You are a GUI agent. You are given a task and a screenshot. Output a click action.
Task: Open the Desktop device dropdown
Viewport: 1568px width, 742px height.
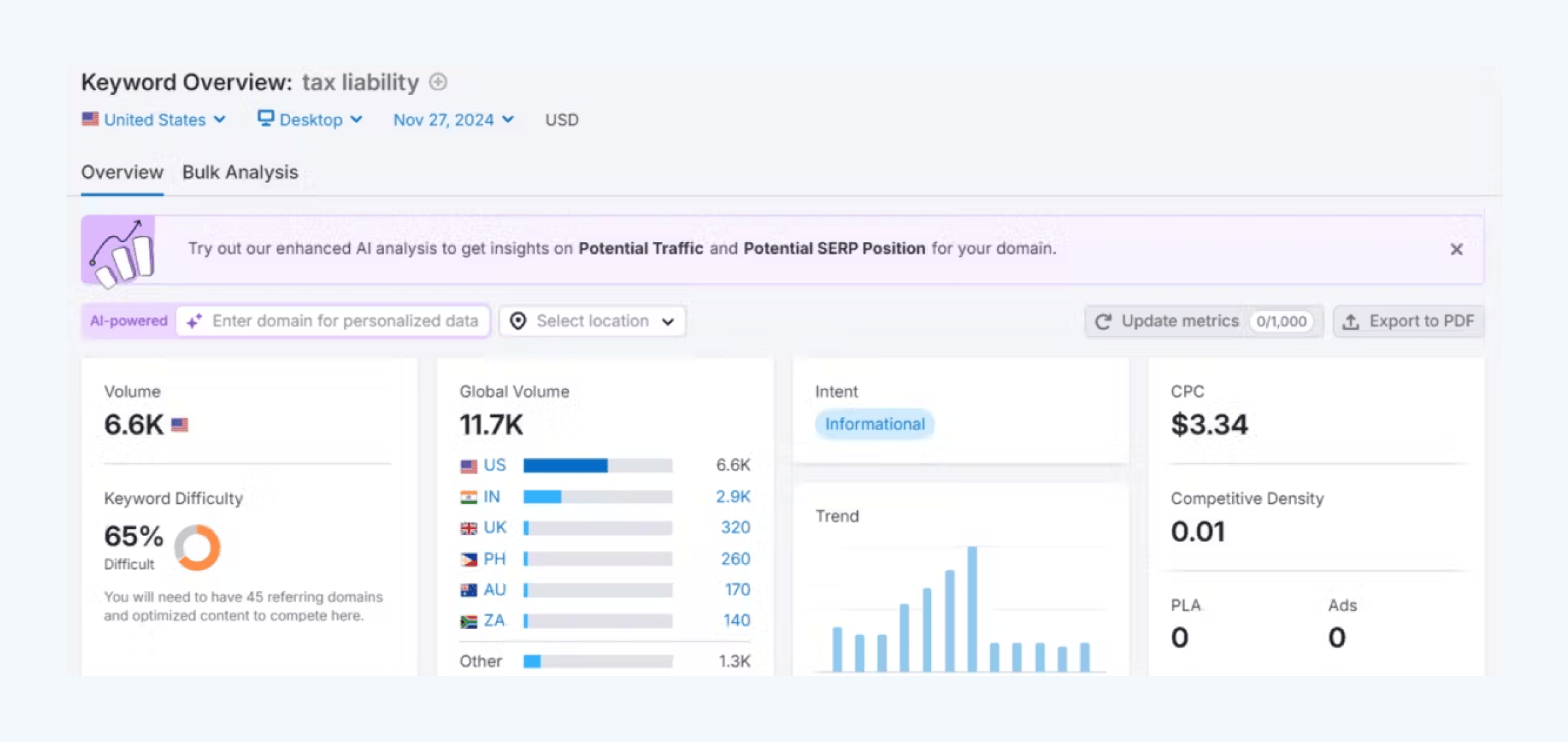310,120
